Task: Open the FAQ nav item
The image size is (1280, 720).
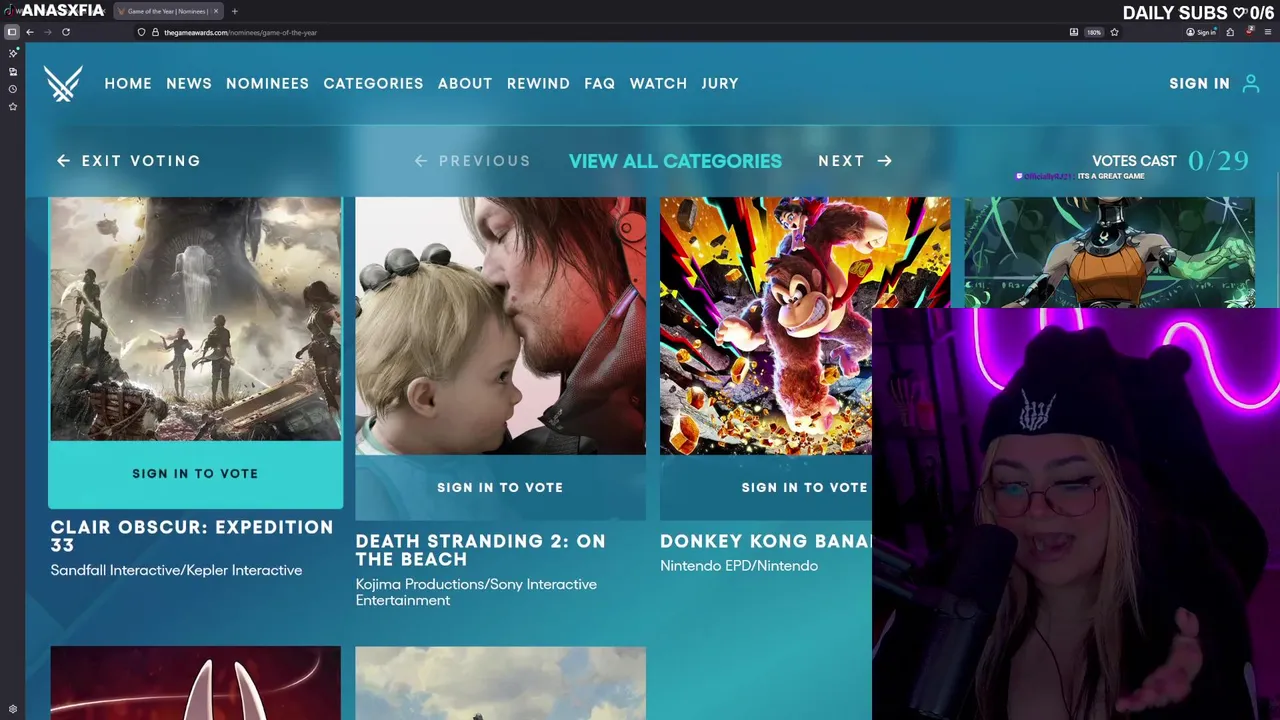Action: pos(600,84)
